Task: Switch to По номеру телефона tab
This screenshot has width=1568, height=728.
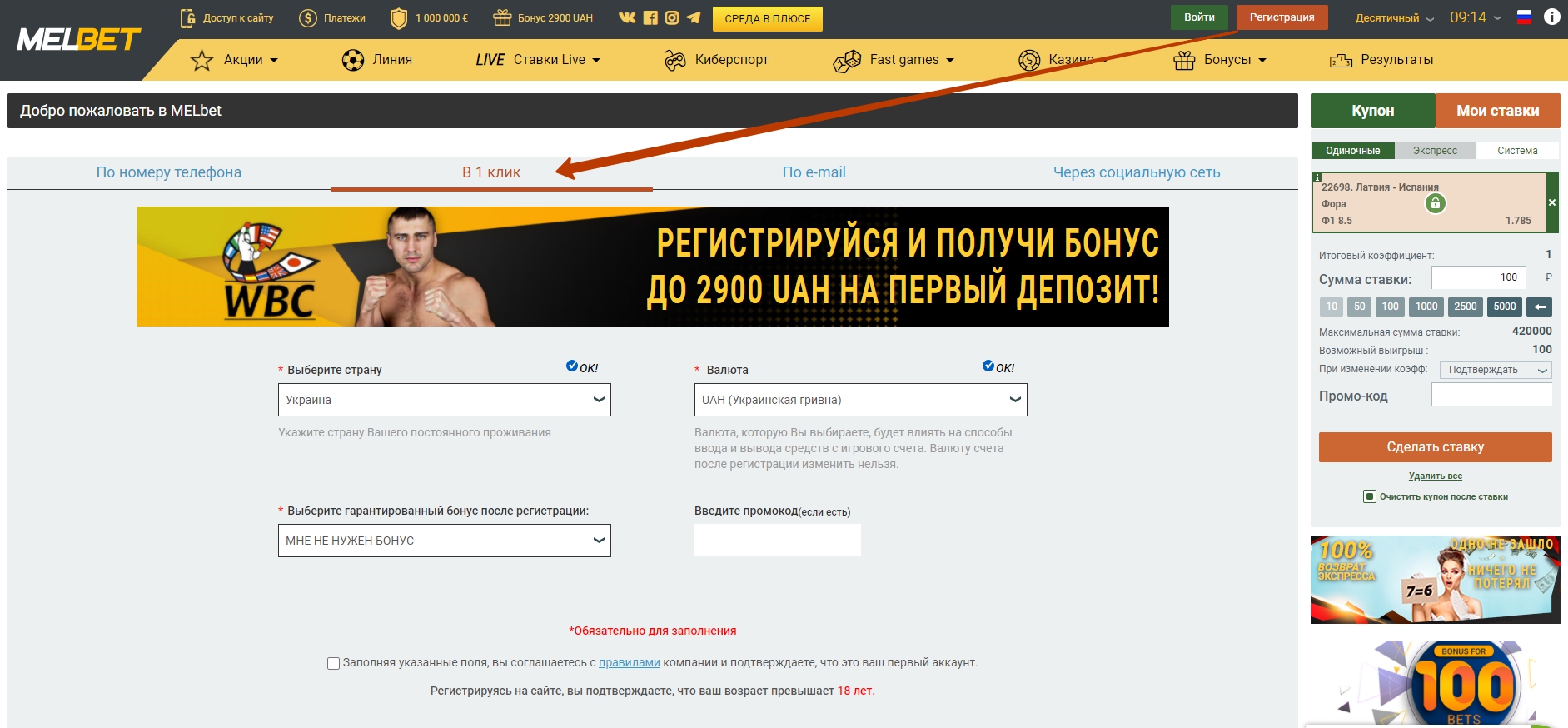Action: click(169, 172)
